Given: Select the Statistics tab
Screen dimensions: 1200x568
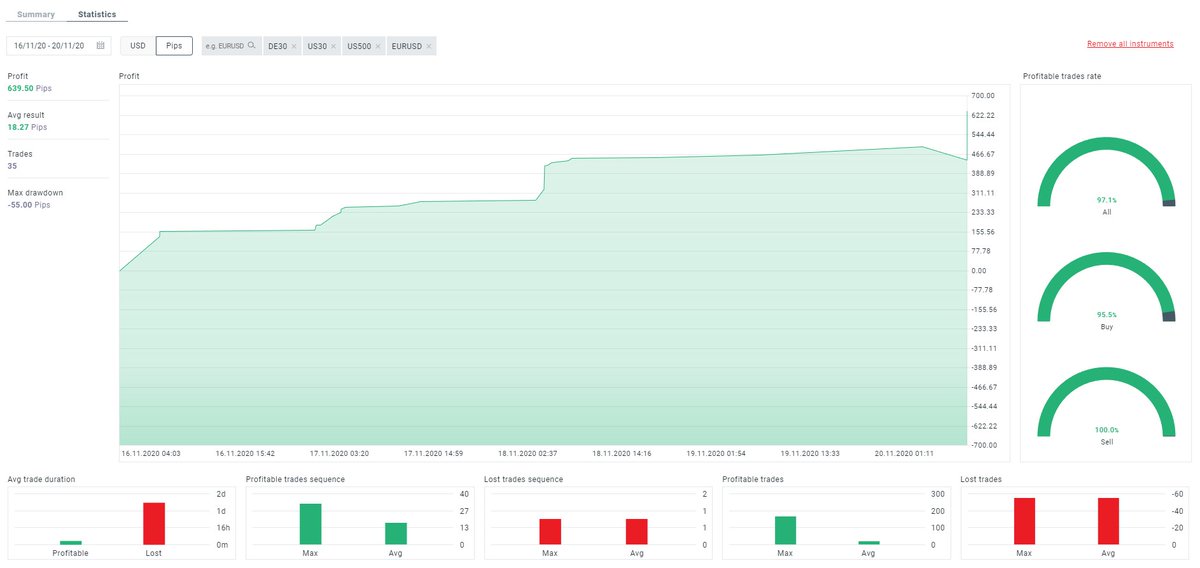Looking at the screenshot, I should (x=97, y=15).
